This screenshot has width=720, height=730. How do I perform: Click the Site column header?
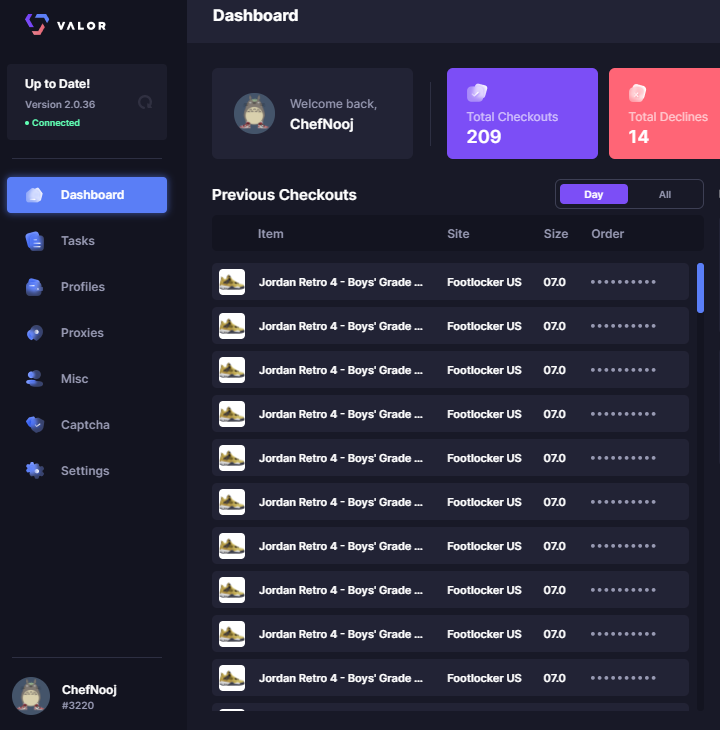tap(458, 234)
